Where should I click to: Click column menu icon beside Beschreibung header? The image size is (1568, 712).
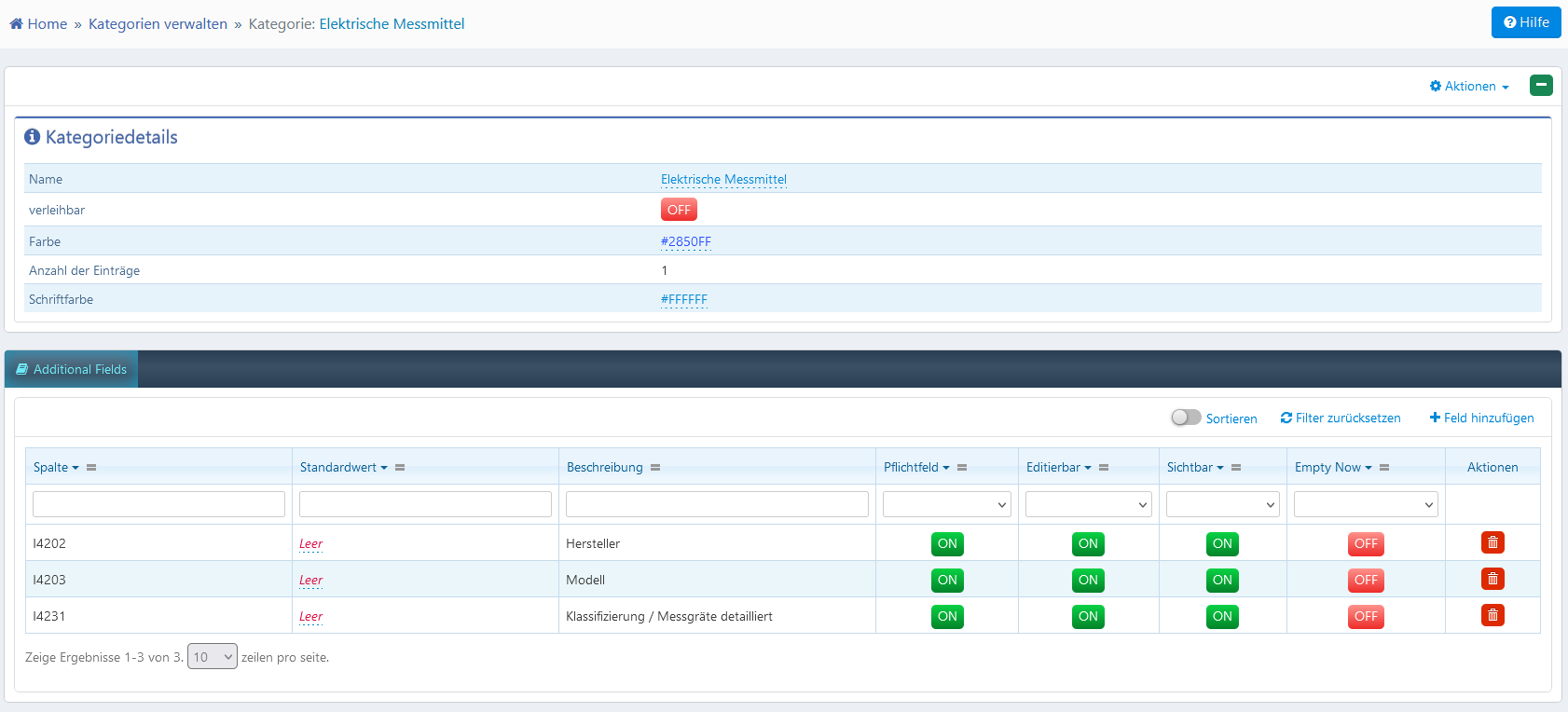click(x=655, y=468)
